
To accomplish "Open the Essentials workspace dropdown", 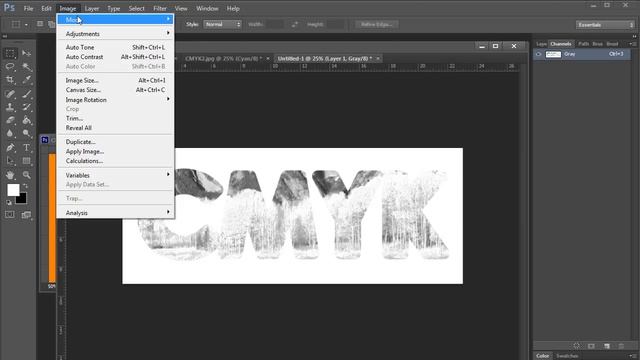I will [605, 25].
